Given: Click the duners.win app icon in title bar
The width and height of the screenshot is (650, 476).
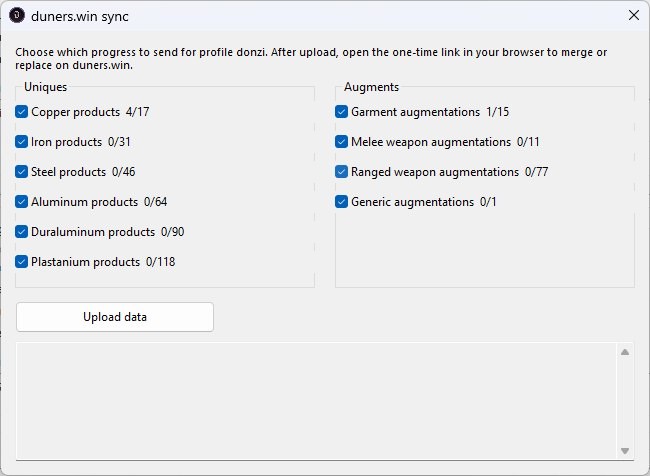Looking at the screenshot, I should tap(17, 15).
